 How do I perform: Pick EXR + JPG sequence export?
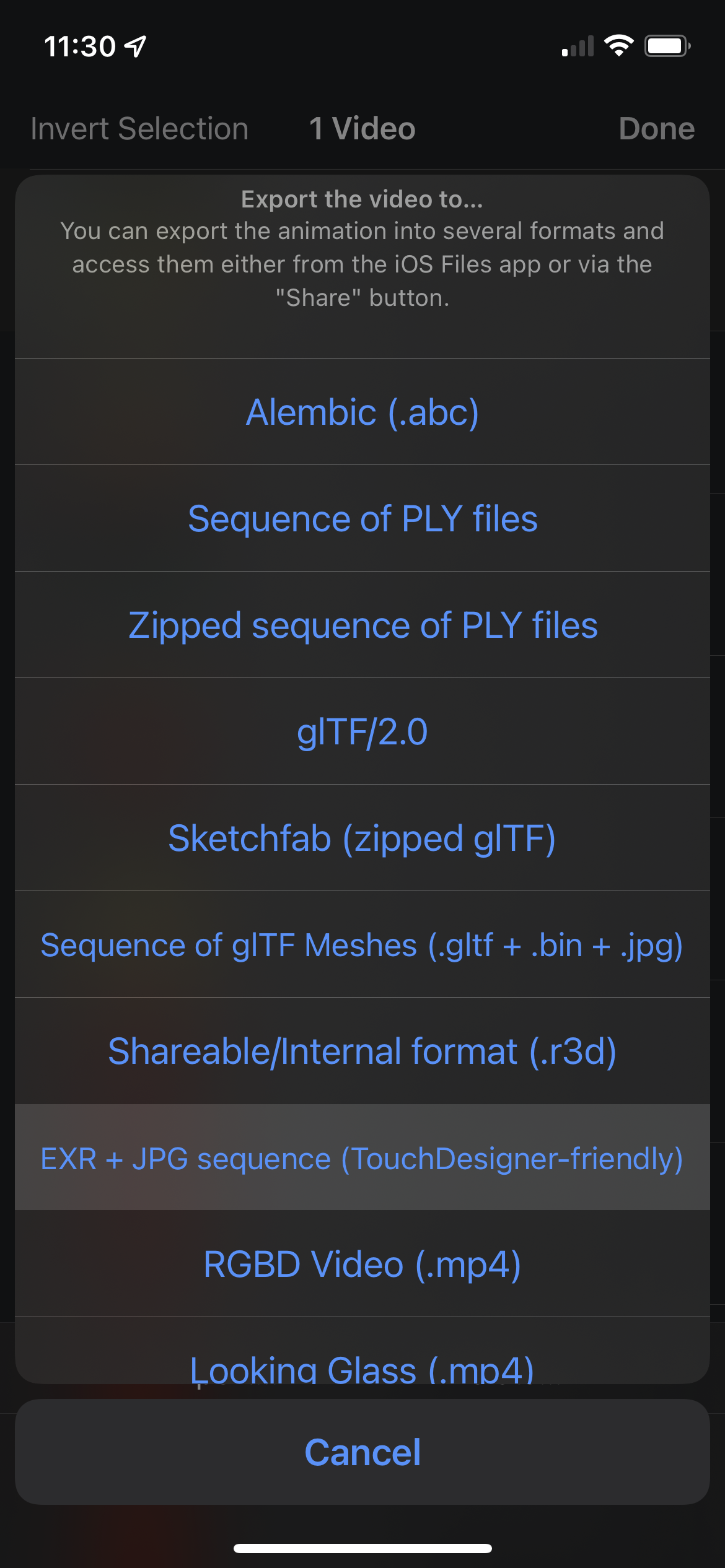362,1158
